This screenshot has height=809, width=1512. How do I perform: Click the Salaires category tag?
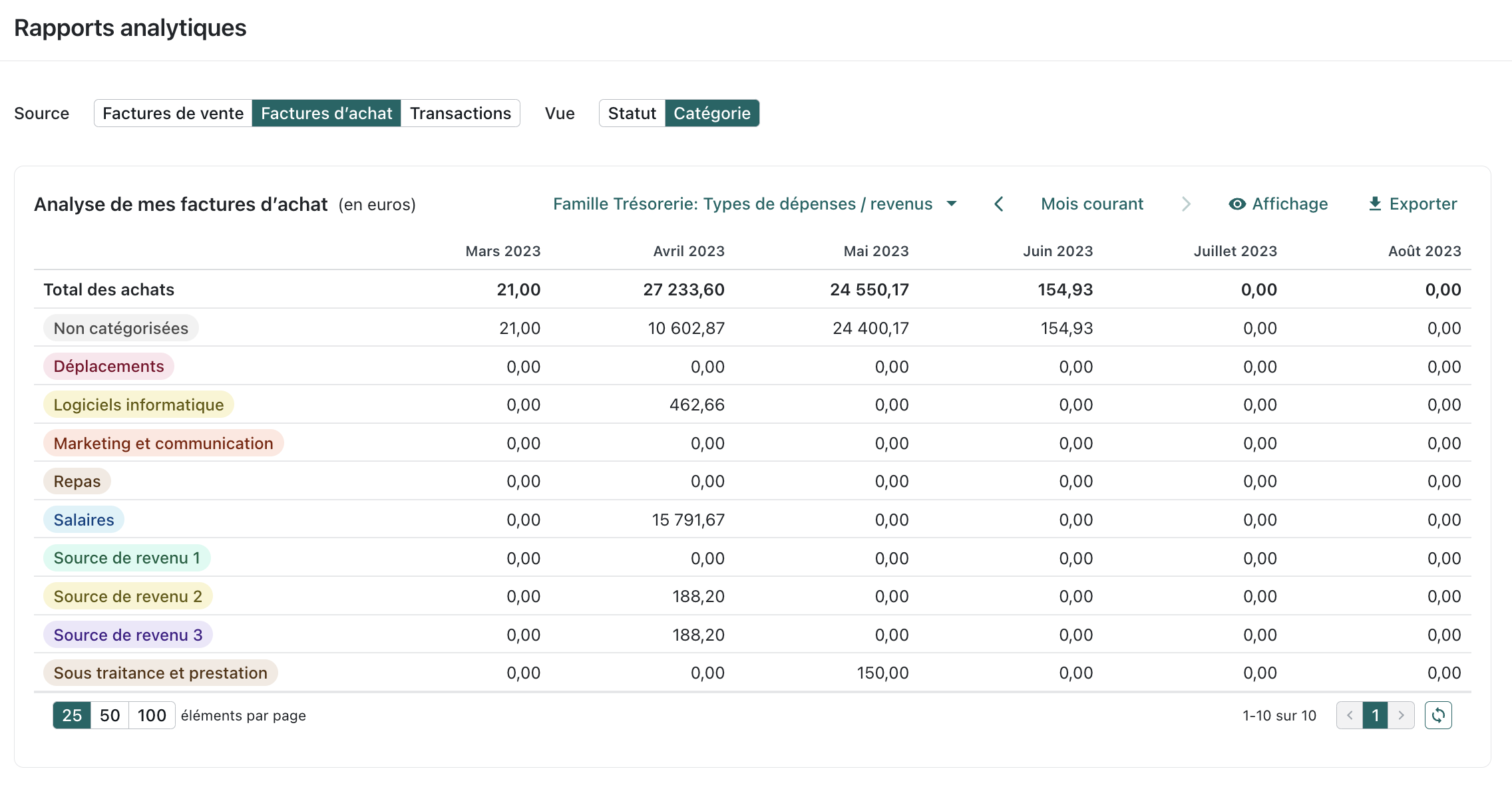point(84,520)
